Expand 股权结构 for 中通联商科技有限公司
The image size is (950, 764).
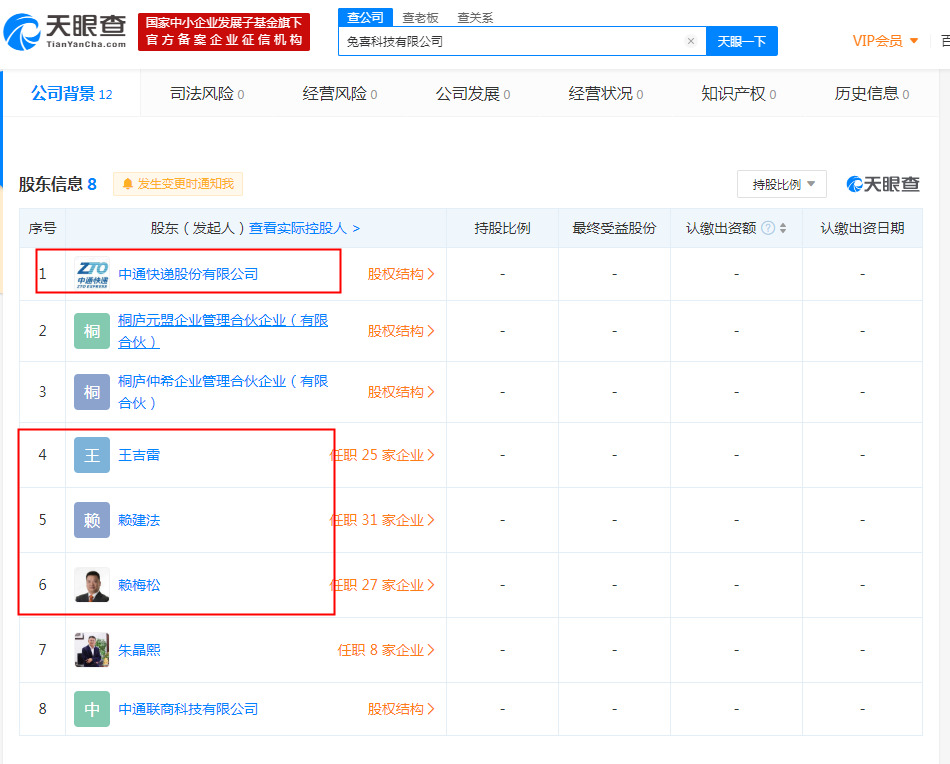click(x=400, y=709)
